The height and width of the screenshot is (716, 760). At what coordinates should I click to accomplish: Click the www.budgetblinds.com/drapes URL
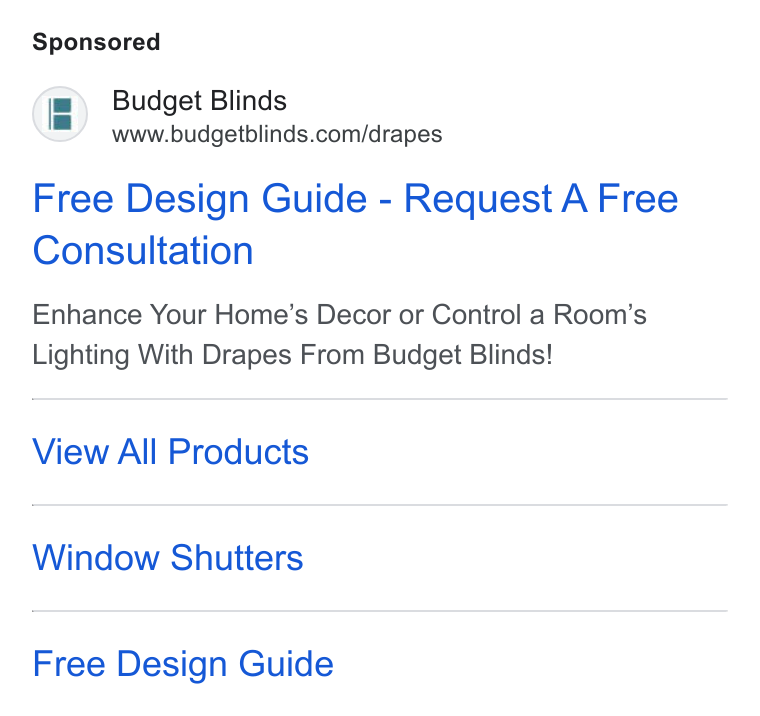pyautogui.click(x=277, y=134)
